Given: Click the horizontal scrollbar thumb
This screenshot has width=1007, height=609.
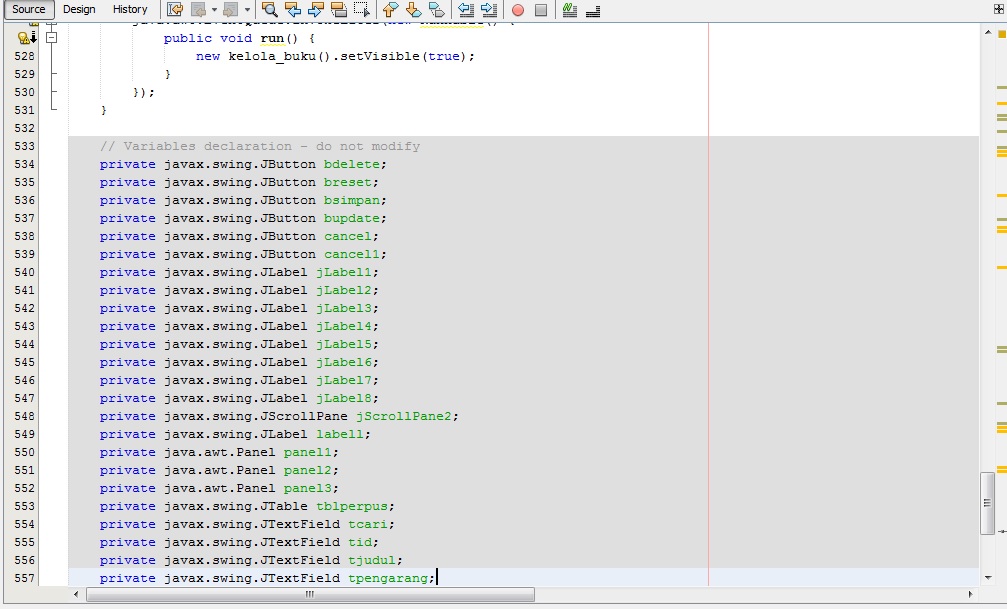Looking at the screenshot, I should click(x=310, y=594).
